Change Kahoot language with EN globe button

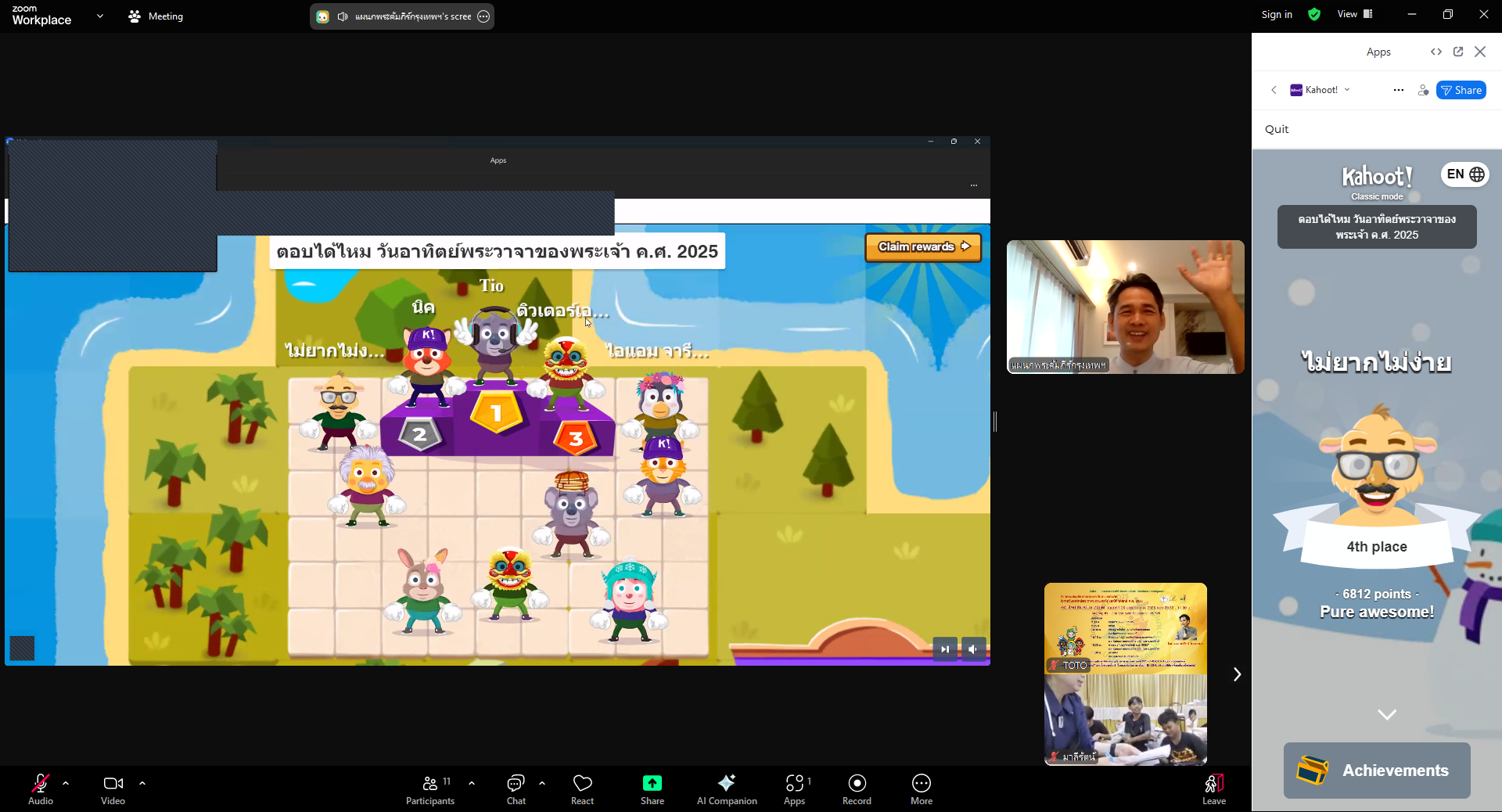tap(1465, 174)
